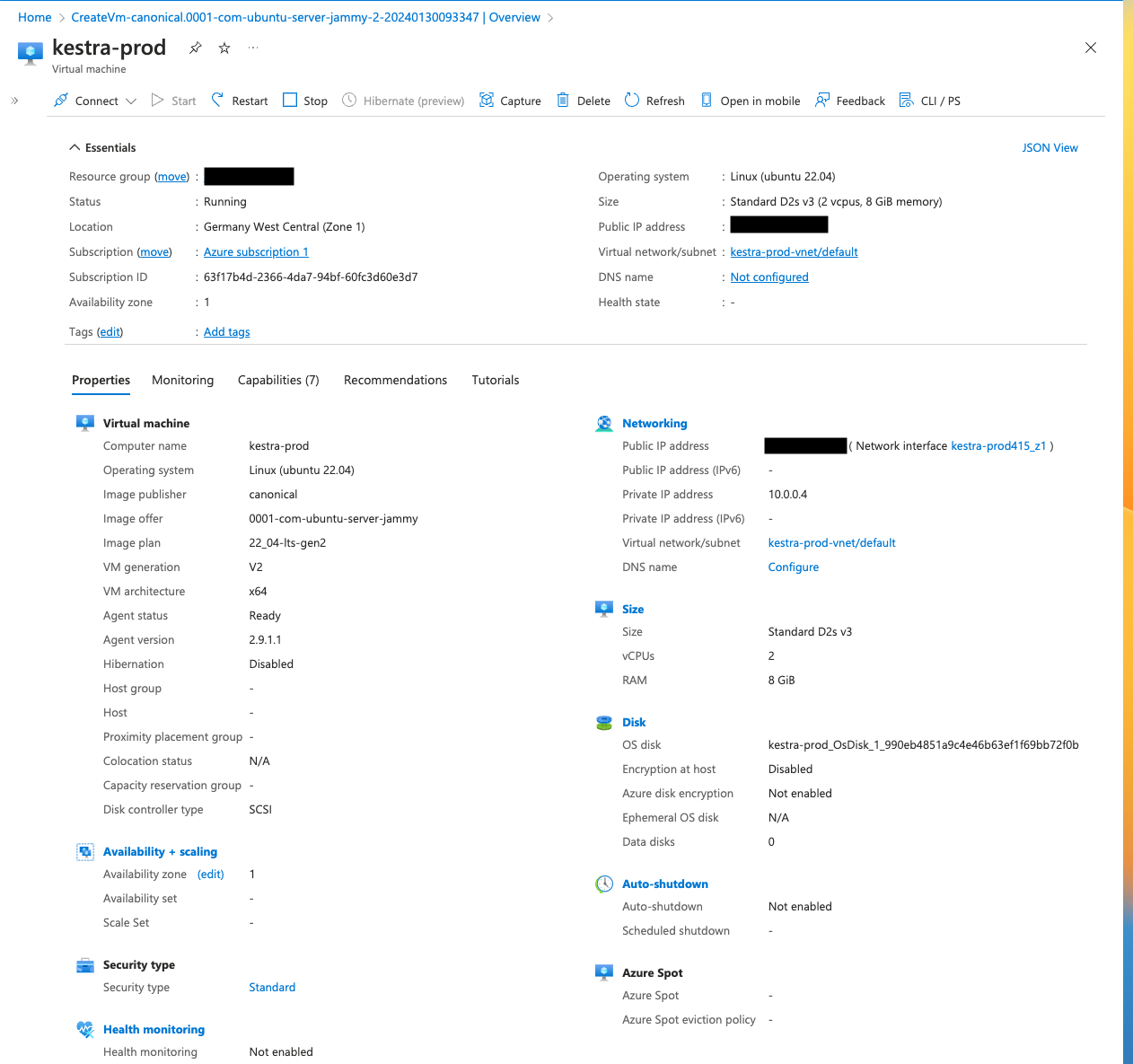This screenshot has height=1064, width=1133.
Task: Open the Capabilities (7) tab
Action: (x=278, y=380)
